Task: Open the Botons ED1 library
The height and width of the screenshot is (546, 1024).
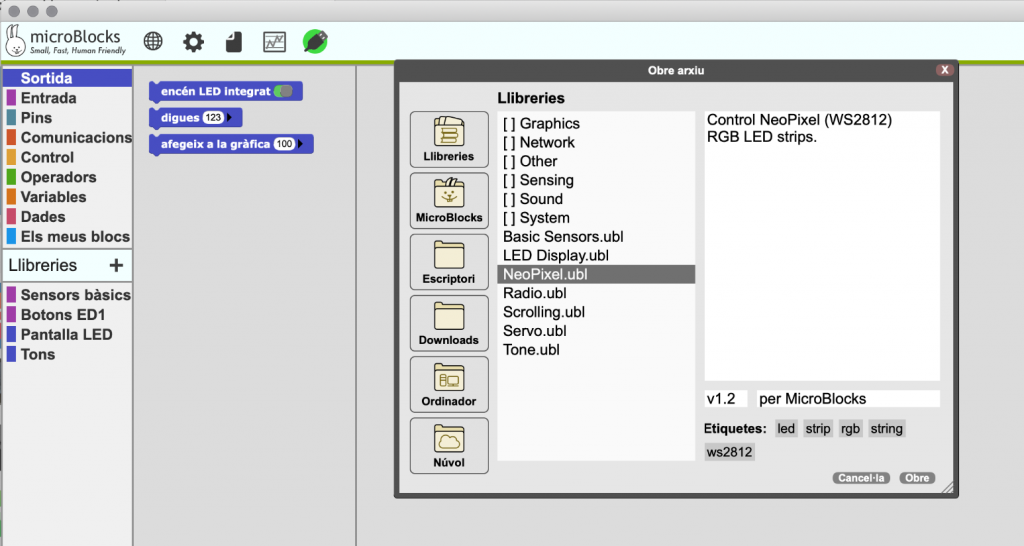Action: click(67, 315)
